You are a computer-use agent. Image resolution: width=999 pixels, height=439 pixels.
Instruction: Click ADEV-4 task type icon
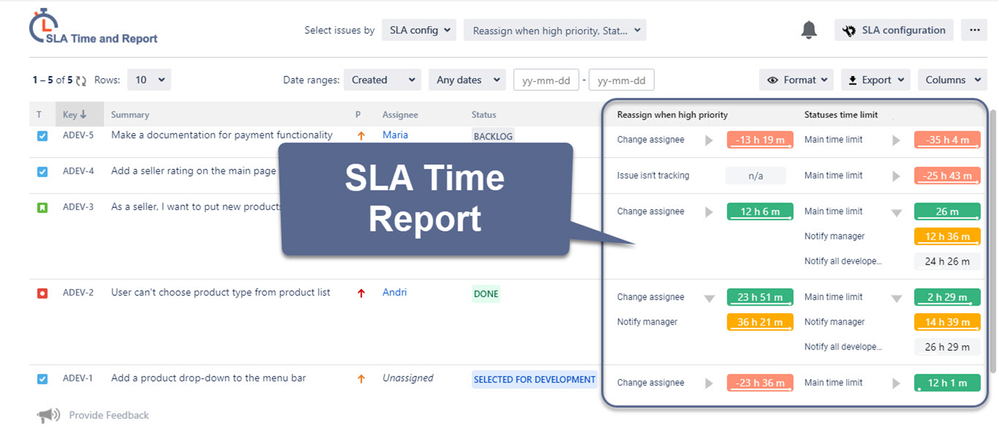click(x=42, y=171)
